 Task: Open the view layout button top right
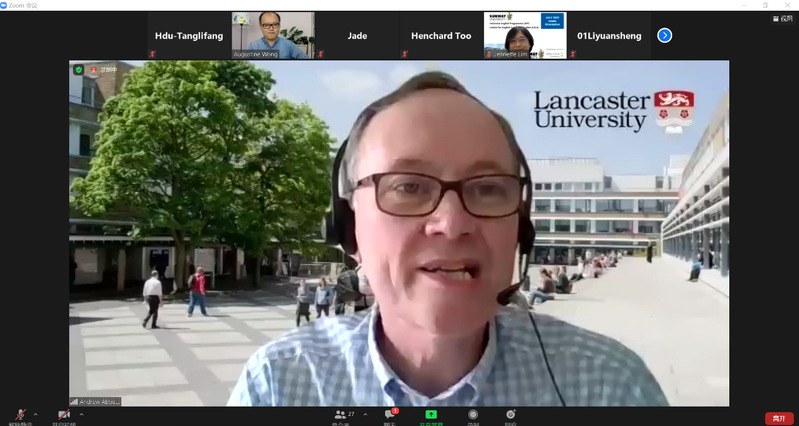pyautogui.click(x=783, y=18)
